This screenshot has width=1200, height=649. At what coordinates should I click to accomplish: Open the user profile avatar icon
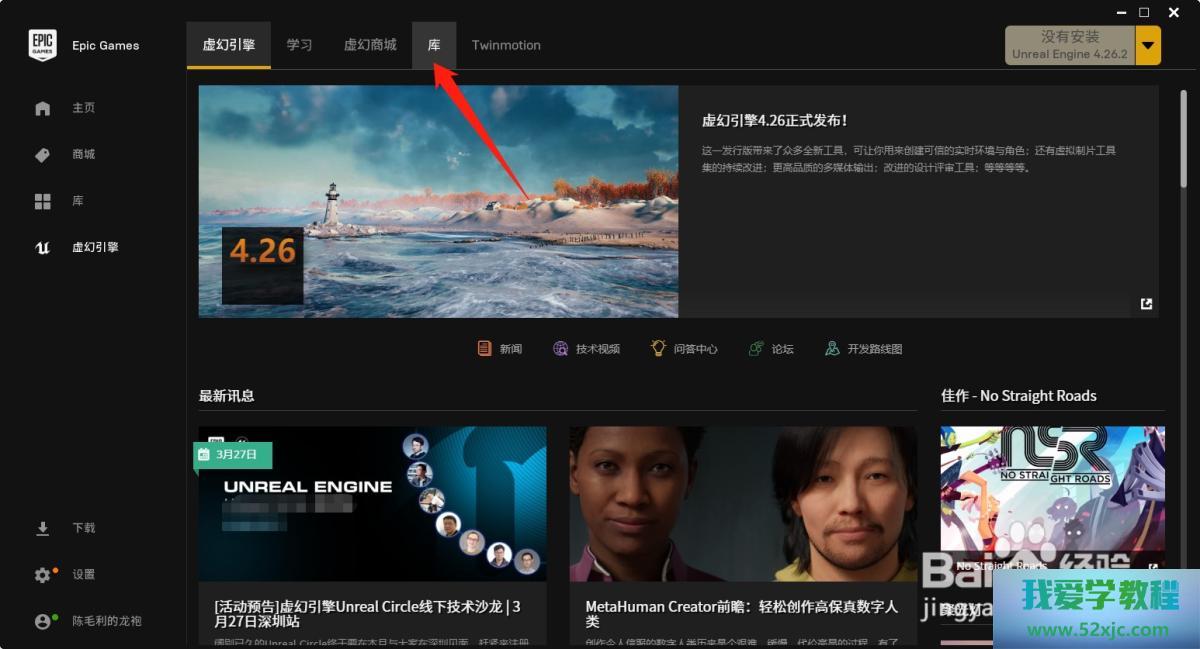coord(42,621)
